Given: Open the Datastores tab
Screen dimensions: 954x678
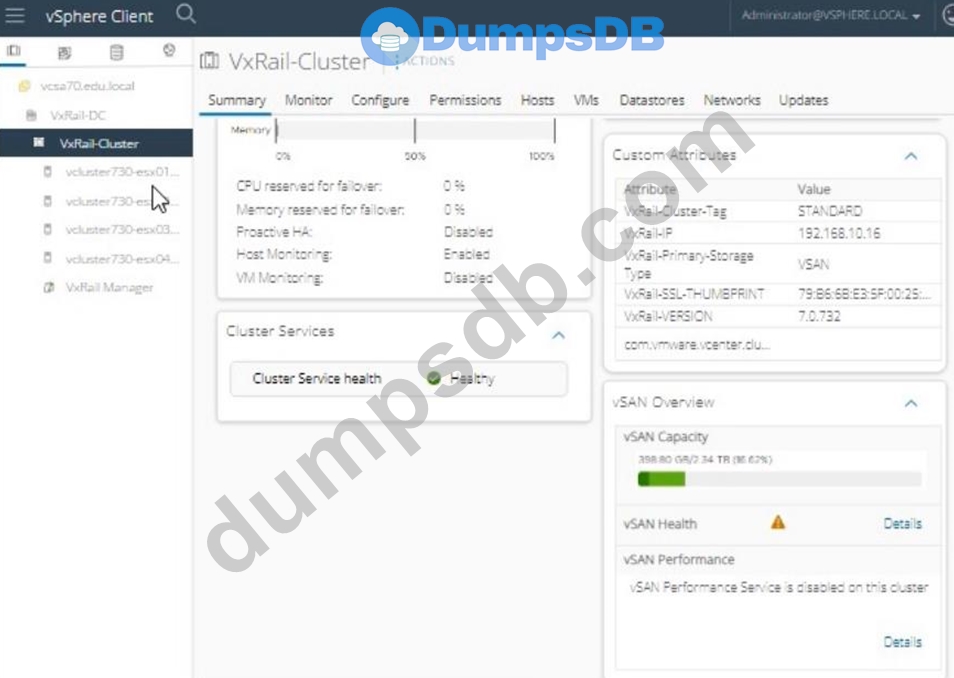Looking at the screenshot, I should coord(652,100).
